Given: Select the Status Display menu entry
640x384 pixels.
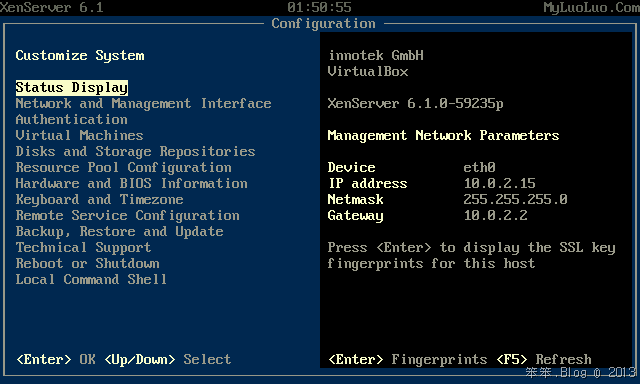Looking at the screenshot, I should pos(72,88).
